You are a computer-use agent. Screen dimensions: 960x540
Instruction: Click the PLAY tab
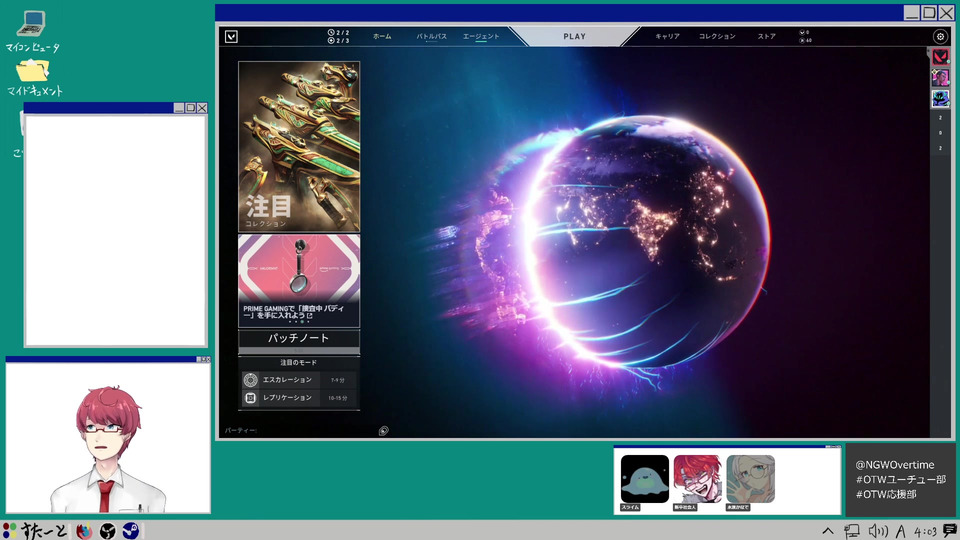(574, 37)
